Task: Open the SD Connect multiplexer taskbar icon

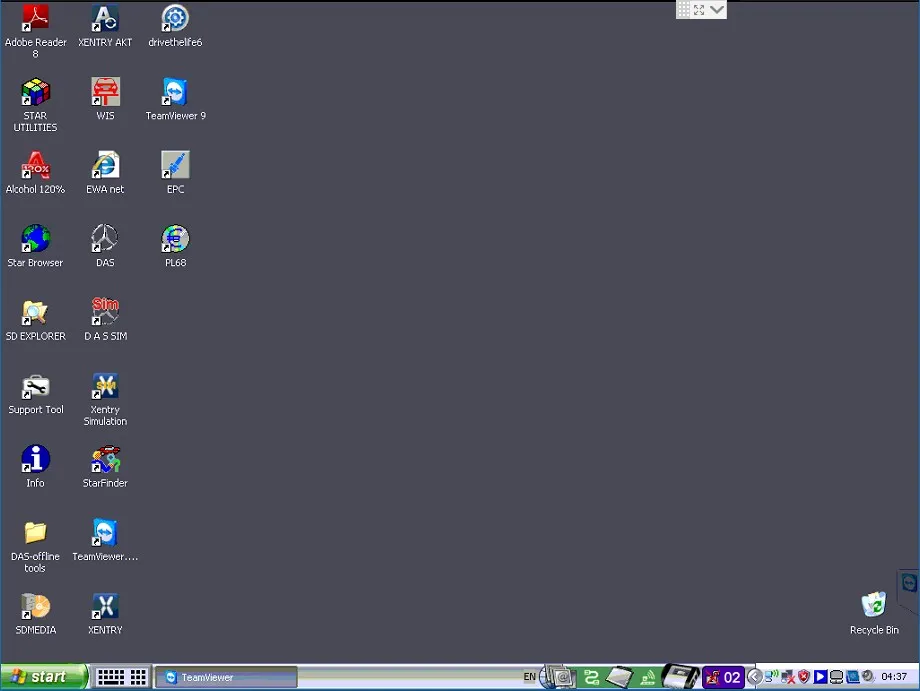Action: 681,676
